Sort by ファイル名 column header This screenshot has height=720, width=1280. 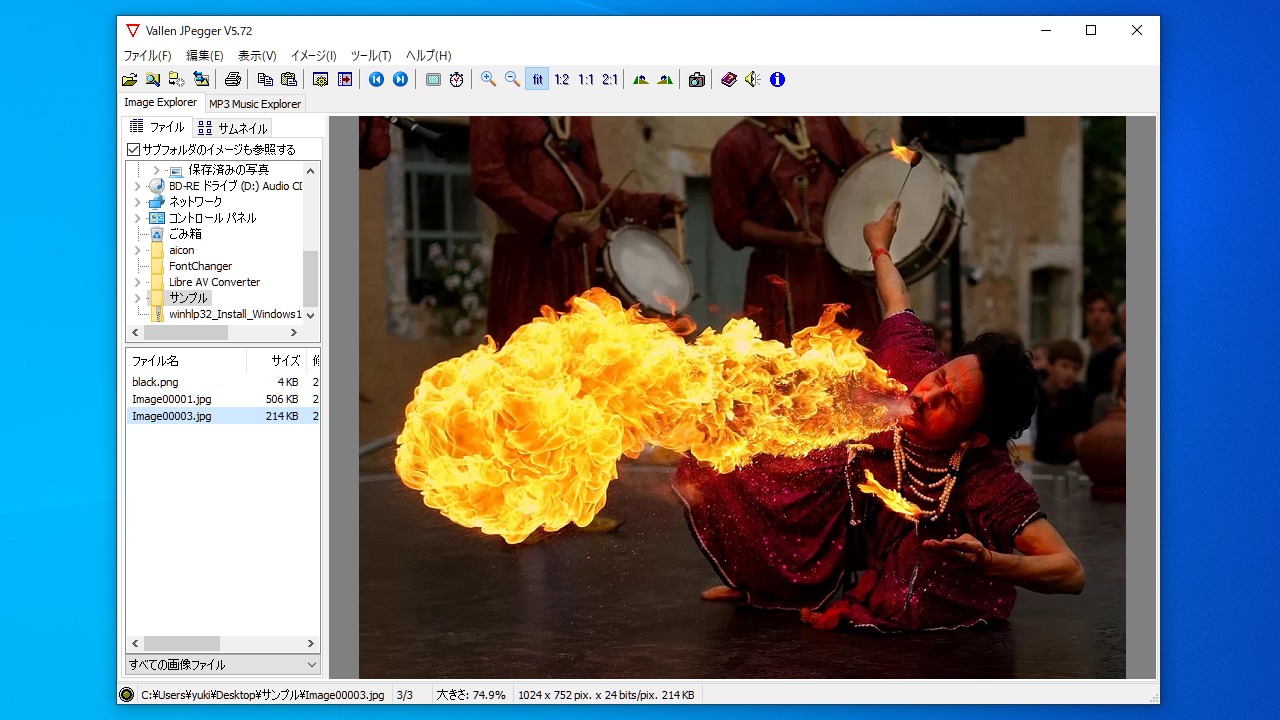185,361
